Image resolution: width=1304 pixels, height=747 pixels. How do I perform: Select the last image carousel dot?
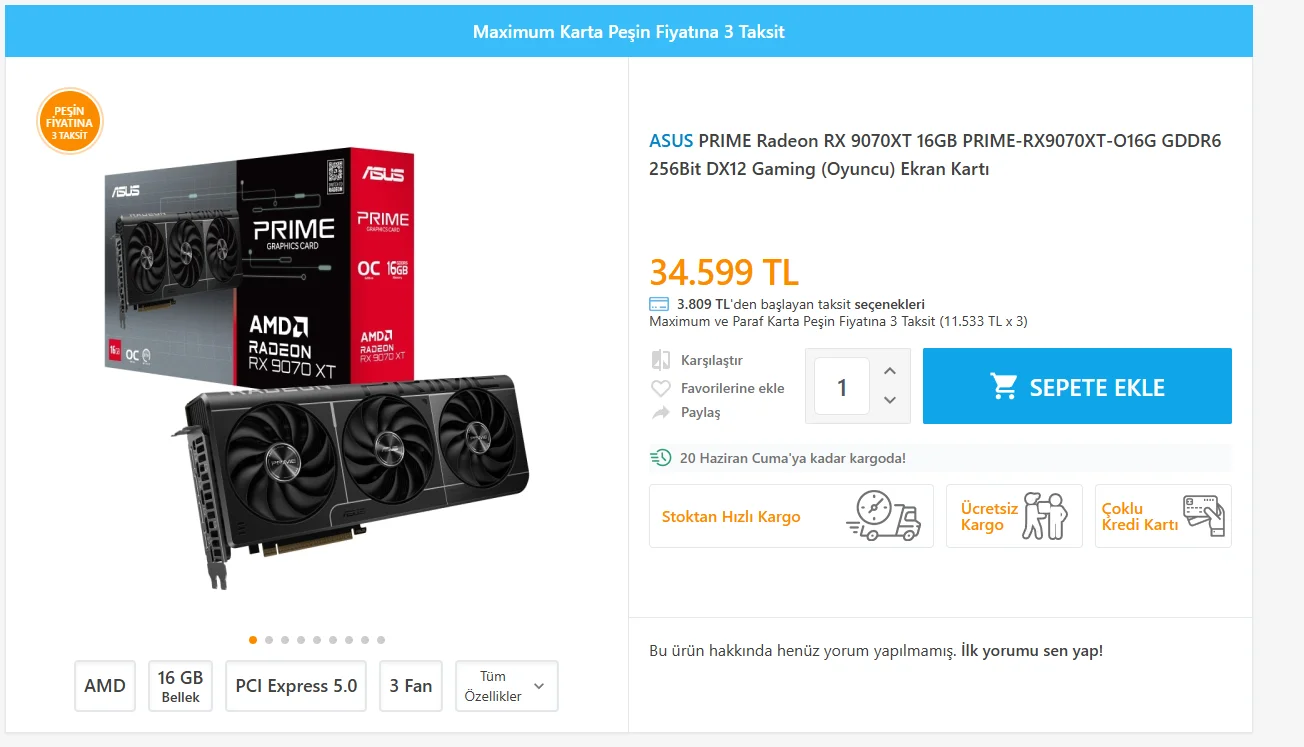coord(381,640)
